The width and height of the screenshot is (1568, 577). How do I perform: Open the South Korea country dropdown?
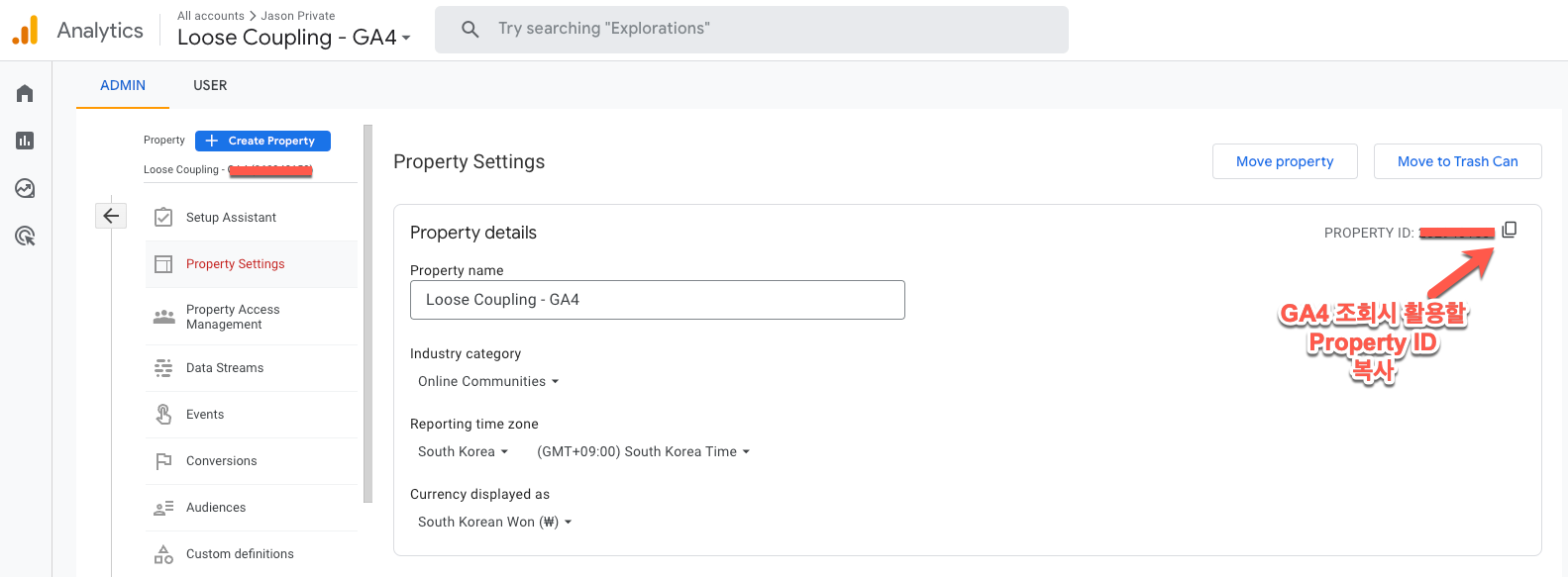point(463,451)
